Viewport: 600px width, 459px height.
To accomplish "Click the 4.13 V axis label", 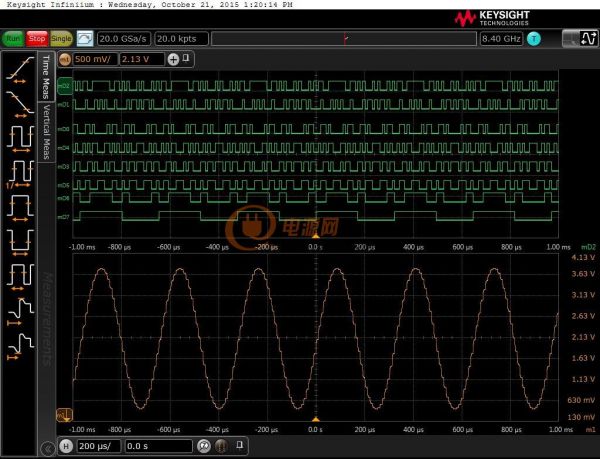I will click(x=583, y=257).
